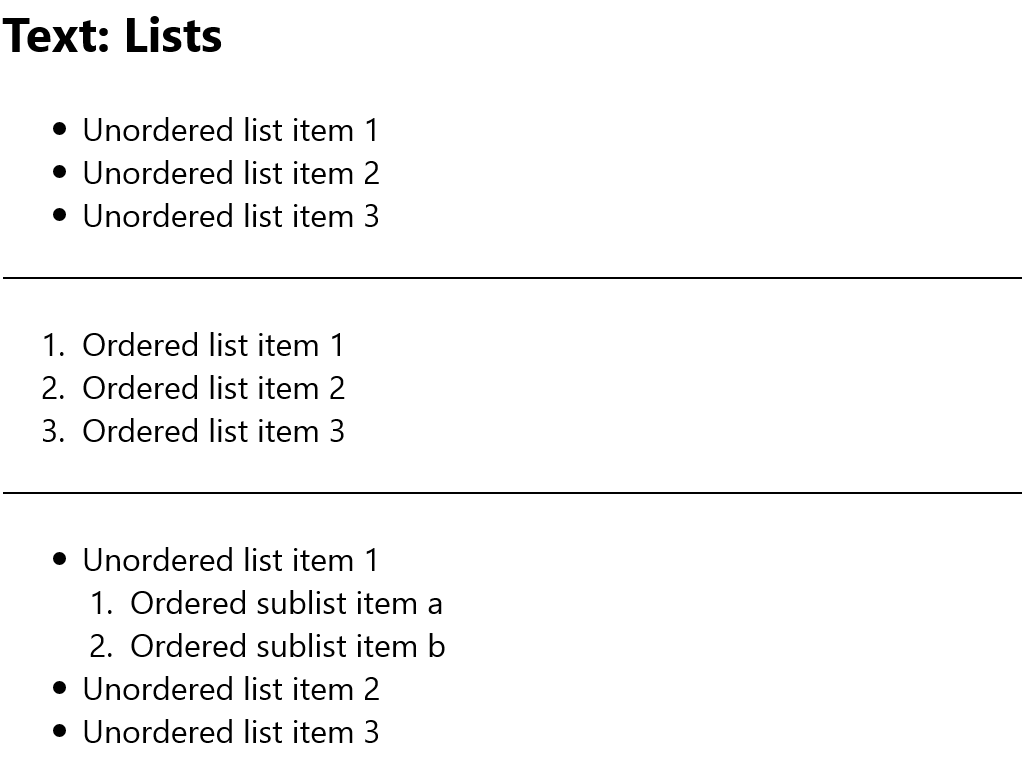Viewport: 1024px width, 768px height.
Task: Click the first horizontal divider line
Action: (x=512, y=278)
